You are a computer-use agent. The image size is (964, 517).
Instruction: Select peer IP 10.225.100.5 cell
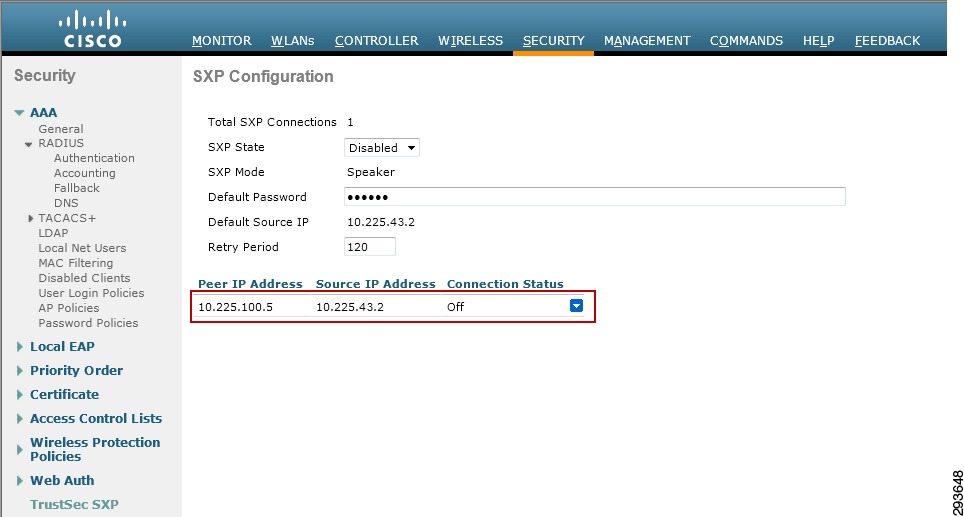pyautogui.click(x=235, y=307)
